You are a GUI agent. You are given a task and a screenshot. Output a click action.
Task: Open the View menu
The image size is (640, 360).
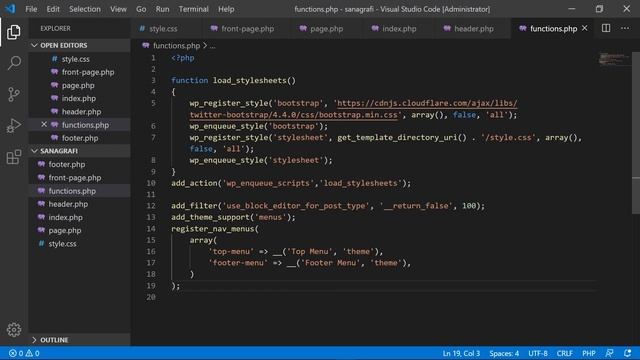pos(118,9)
